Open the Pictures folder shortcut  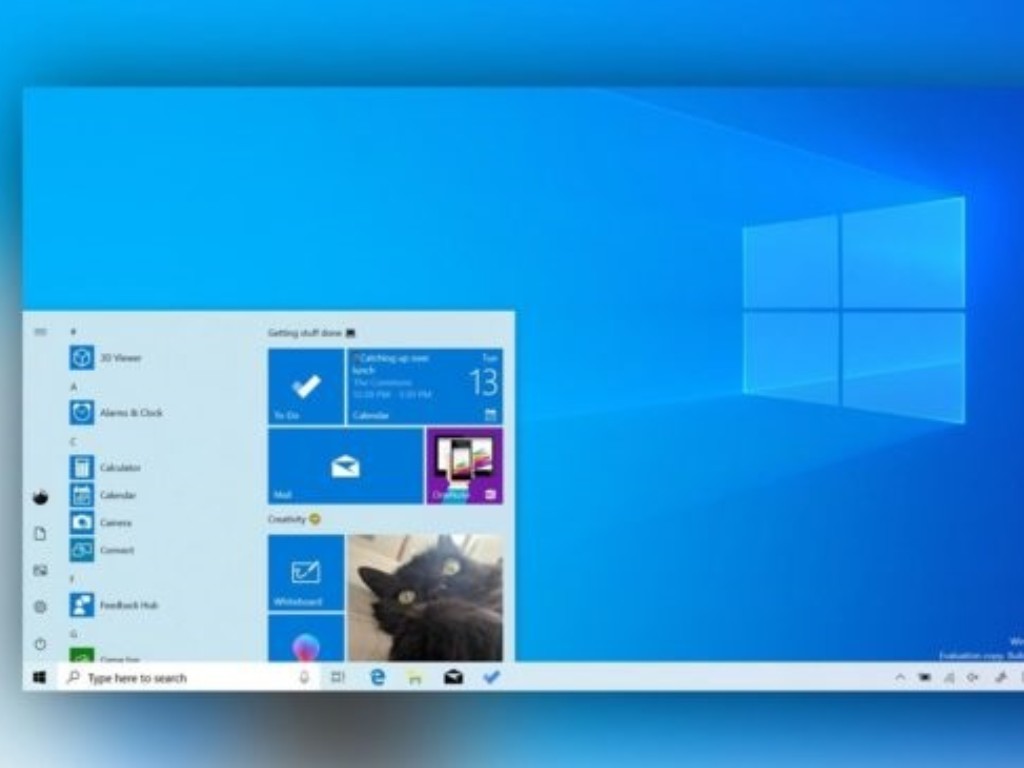click(40, 570)
